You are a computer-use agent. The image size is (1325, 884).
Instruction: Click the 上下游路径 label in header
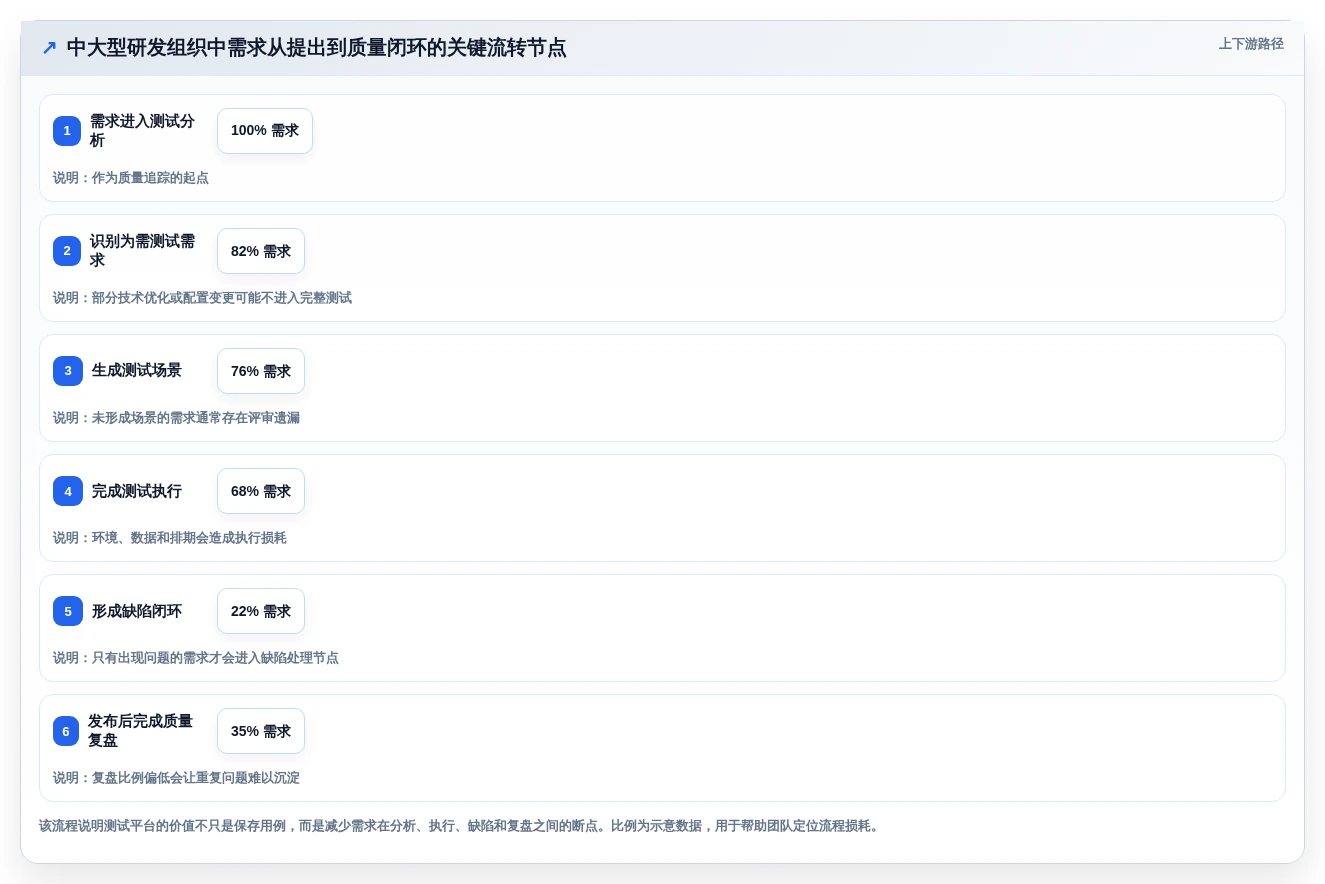pos(1250,44)
